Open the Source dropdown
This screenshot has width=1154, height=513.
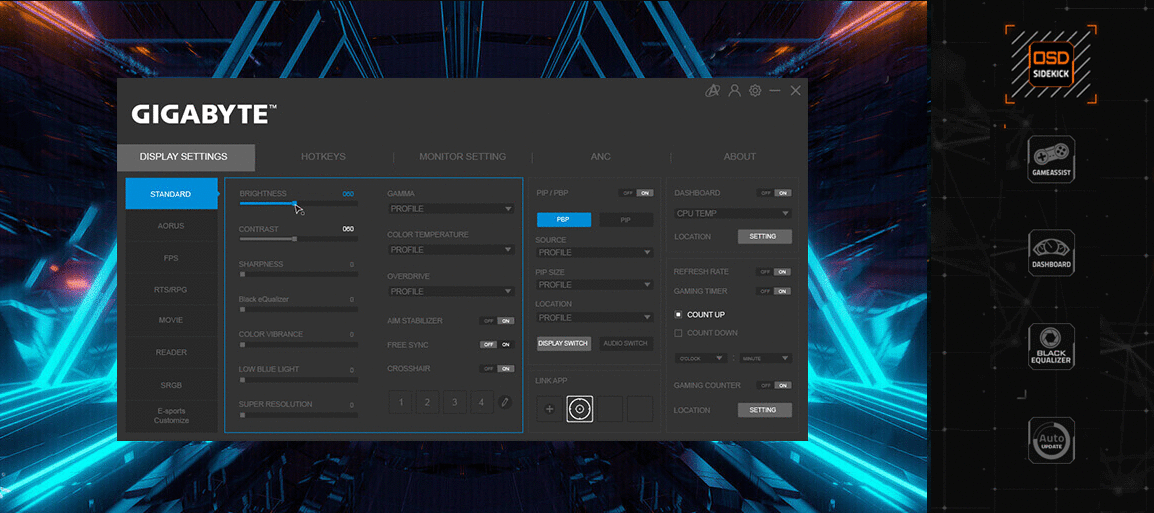pyautogui.click(x=595, y=252)
